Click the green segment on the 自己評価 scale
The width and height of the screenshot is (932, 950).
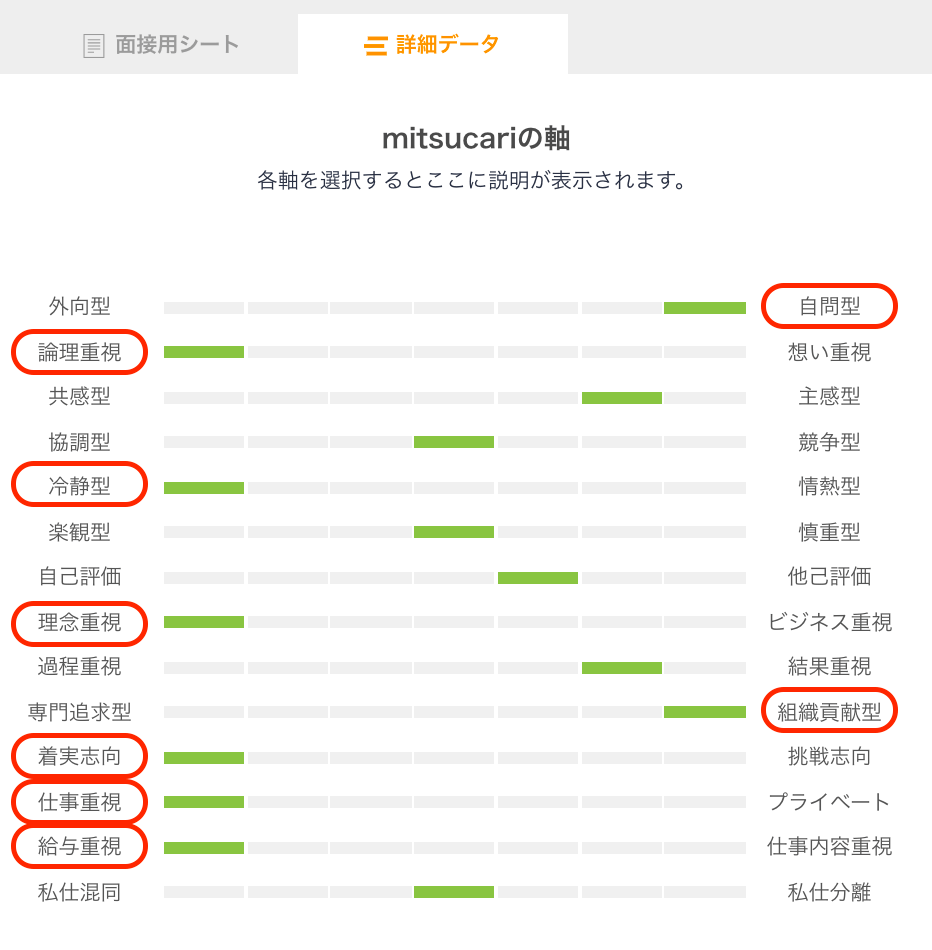click(538, 576)
